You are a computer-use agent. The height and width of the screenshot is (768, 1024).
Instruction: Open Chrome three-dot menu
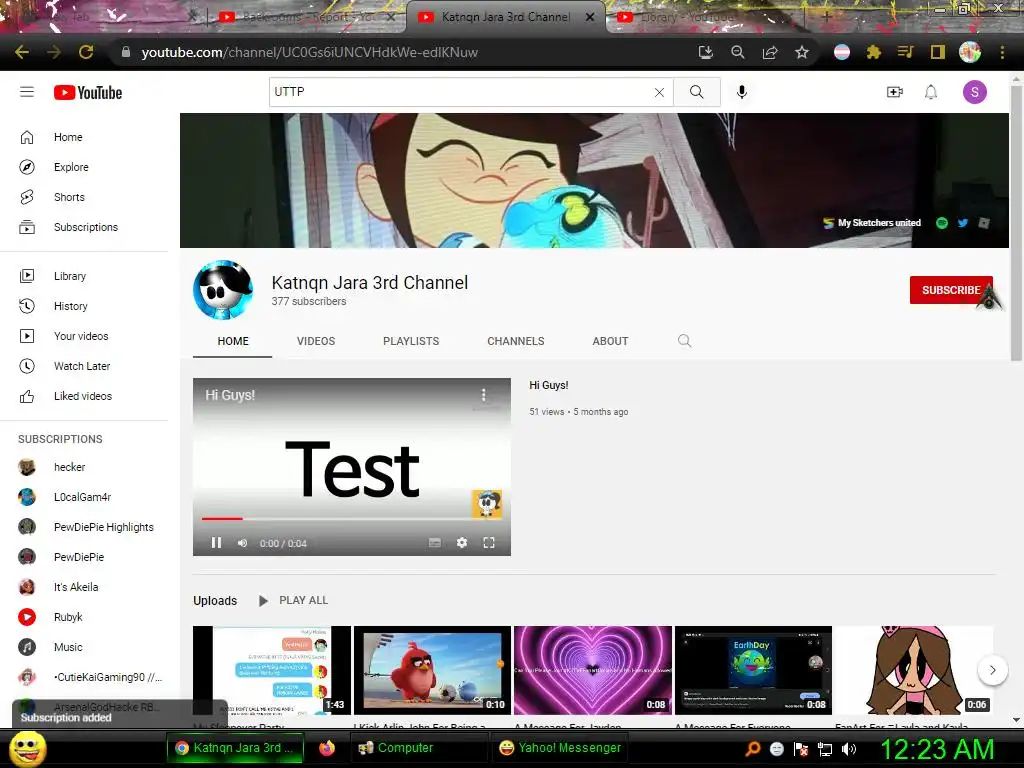[1002, 52]
